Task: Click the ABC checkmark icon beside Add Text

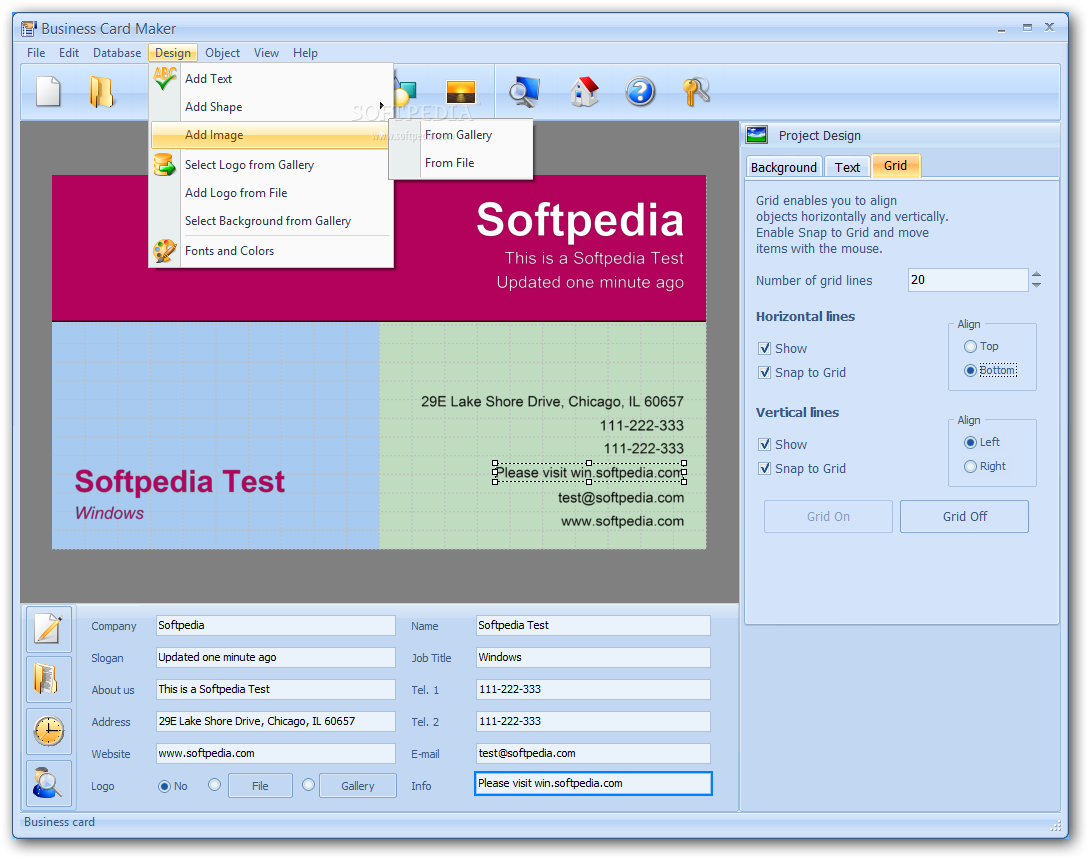Action: 165,78
